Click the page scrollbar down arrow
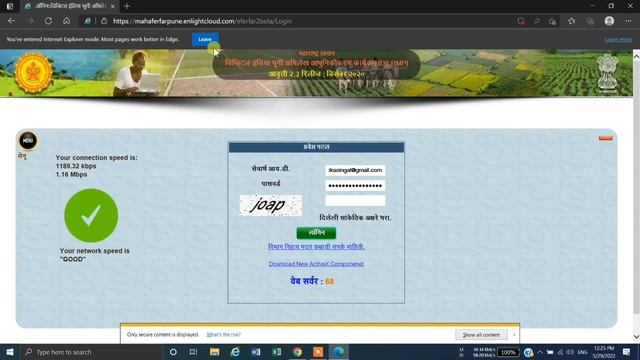The height and width of the screenshot is (360, 640). point(636,337)
